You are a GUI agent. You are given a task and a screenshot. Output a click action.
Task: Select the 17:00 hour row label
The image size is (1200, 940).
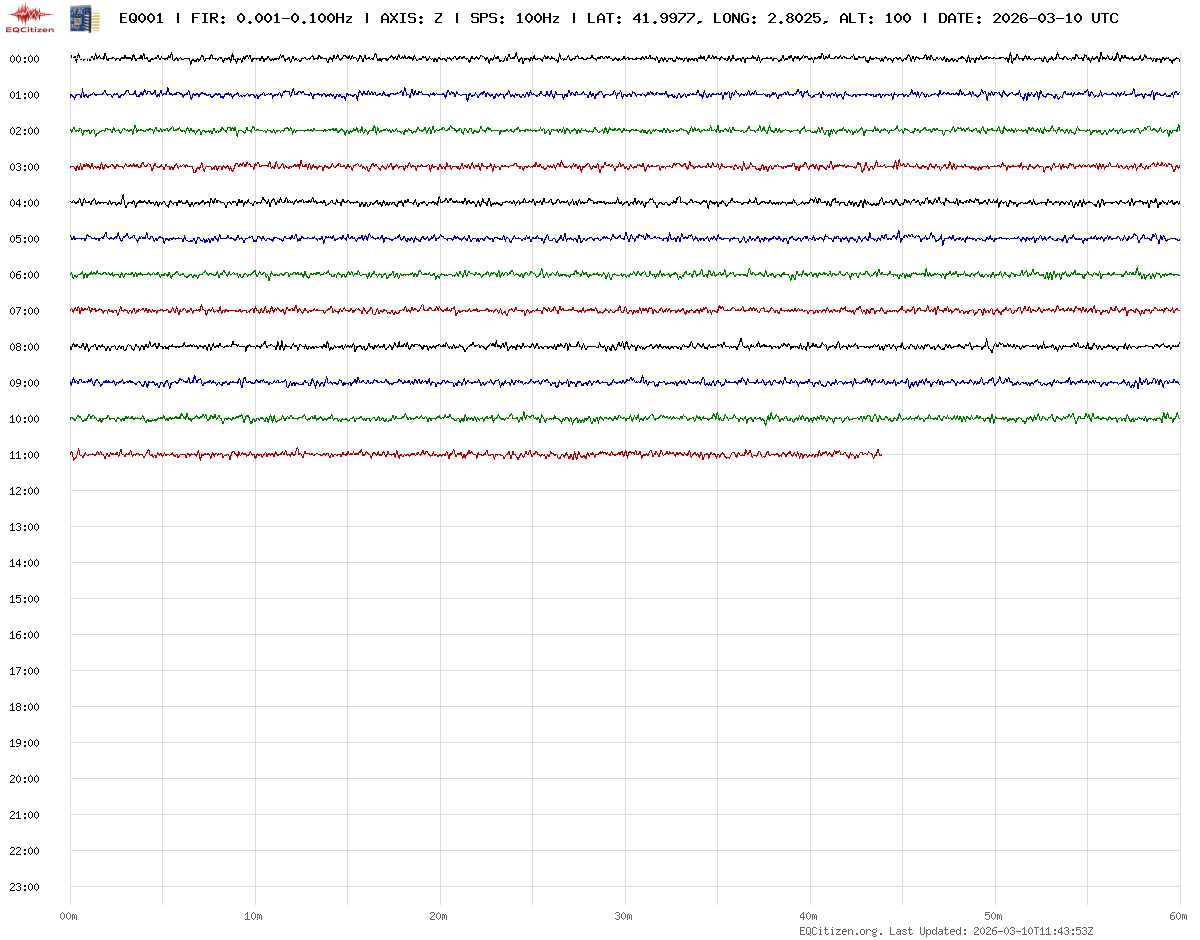24,671
